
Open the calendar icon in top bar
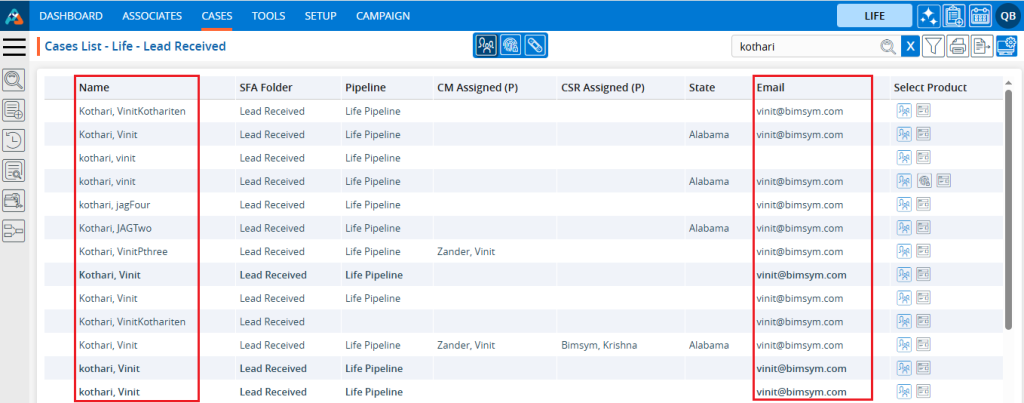tap(980, 16)
